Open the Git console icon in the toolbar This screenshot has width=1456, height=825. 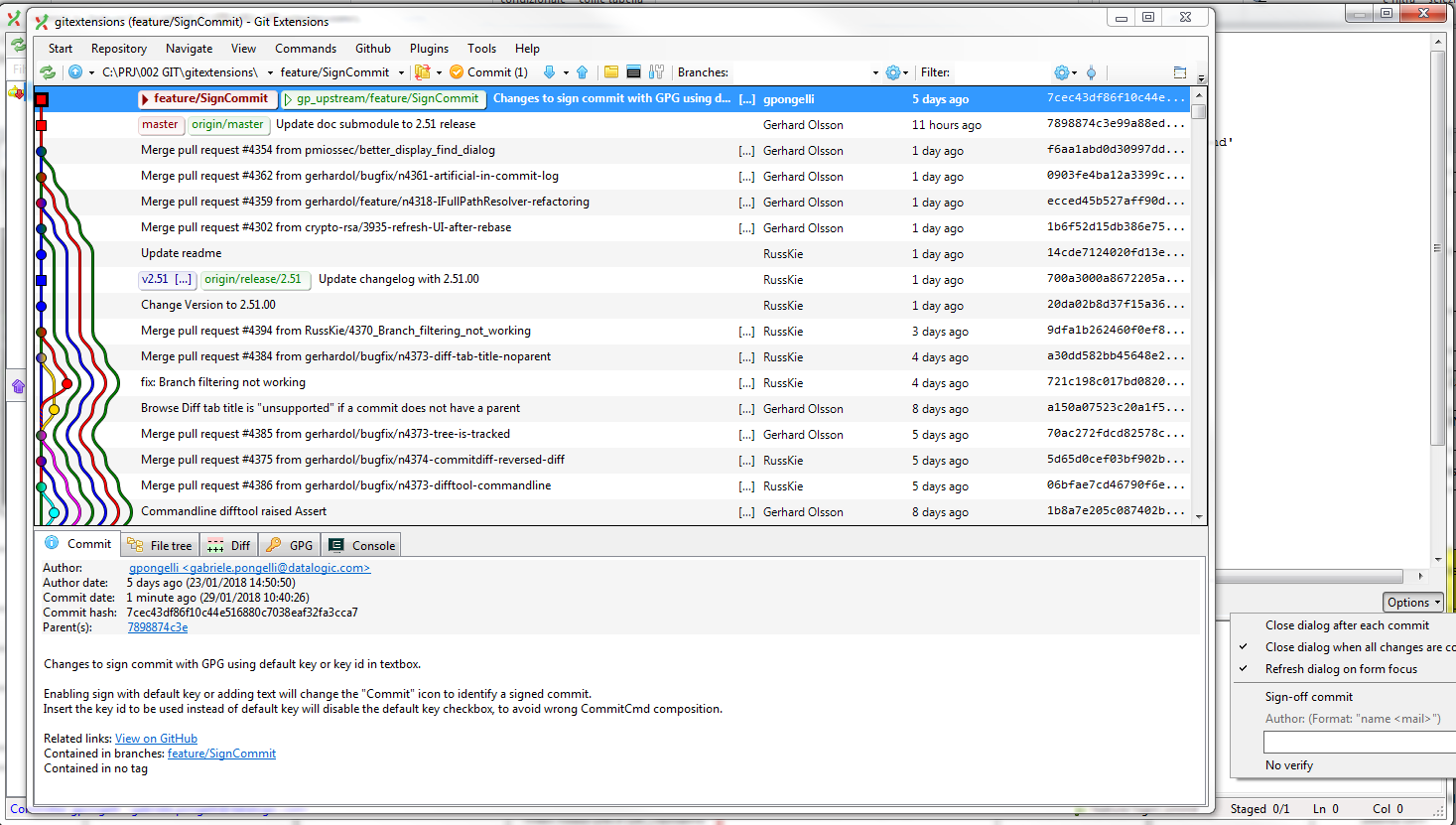tap(632, 71)
